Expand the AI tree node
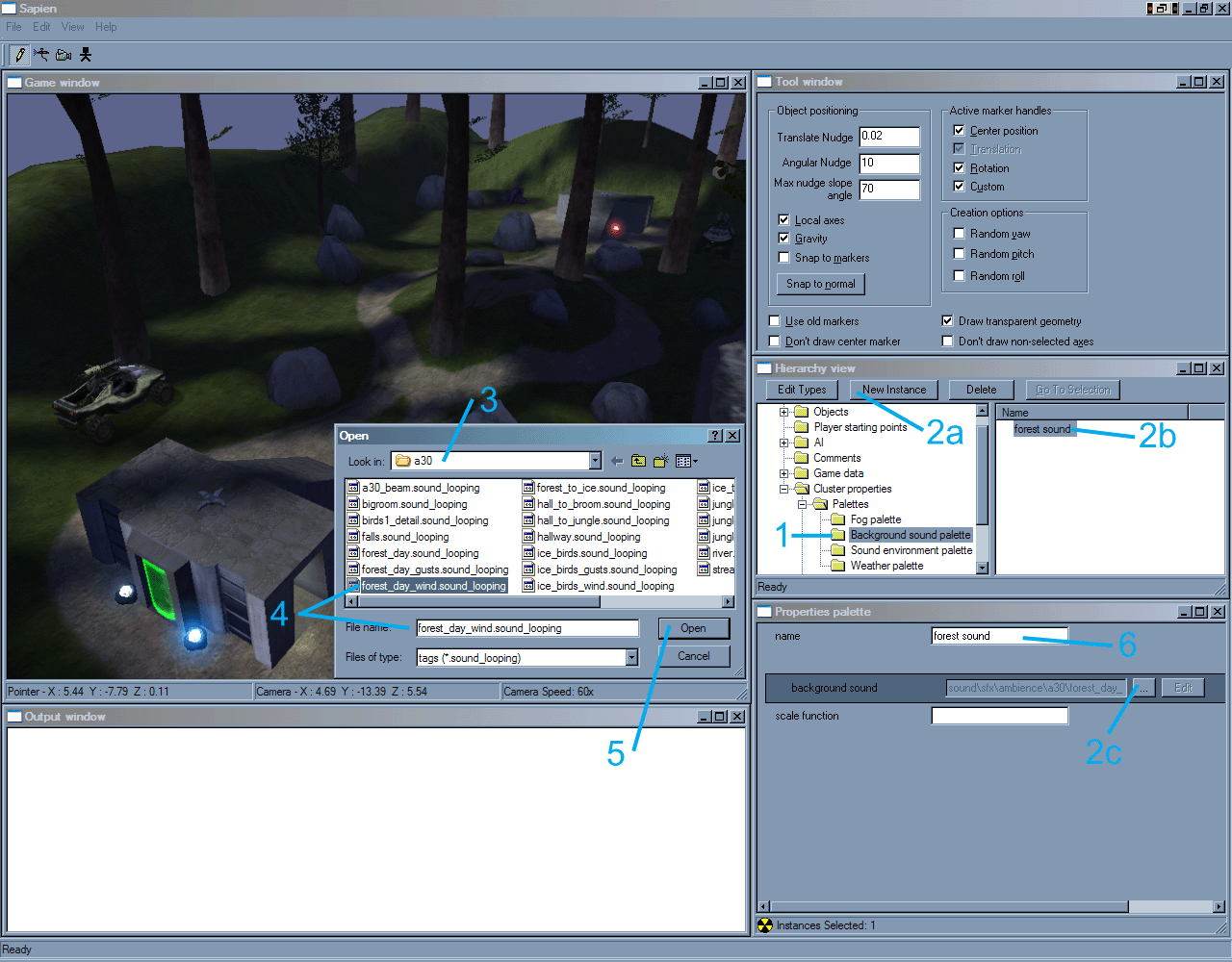This screenshot has height=962, width=1232. (783, 443)
